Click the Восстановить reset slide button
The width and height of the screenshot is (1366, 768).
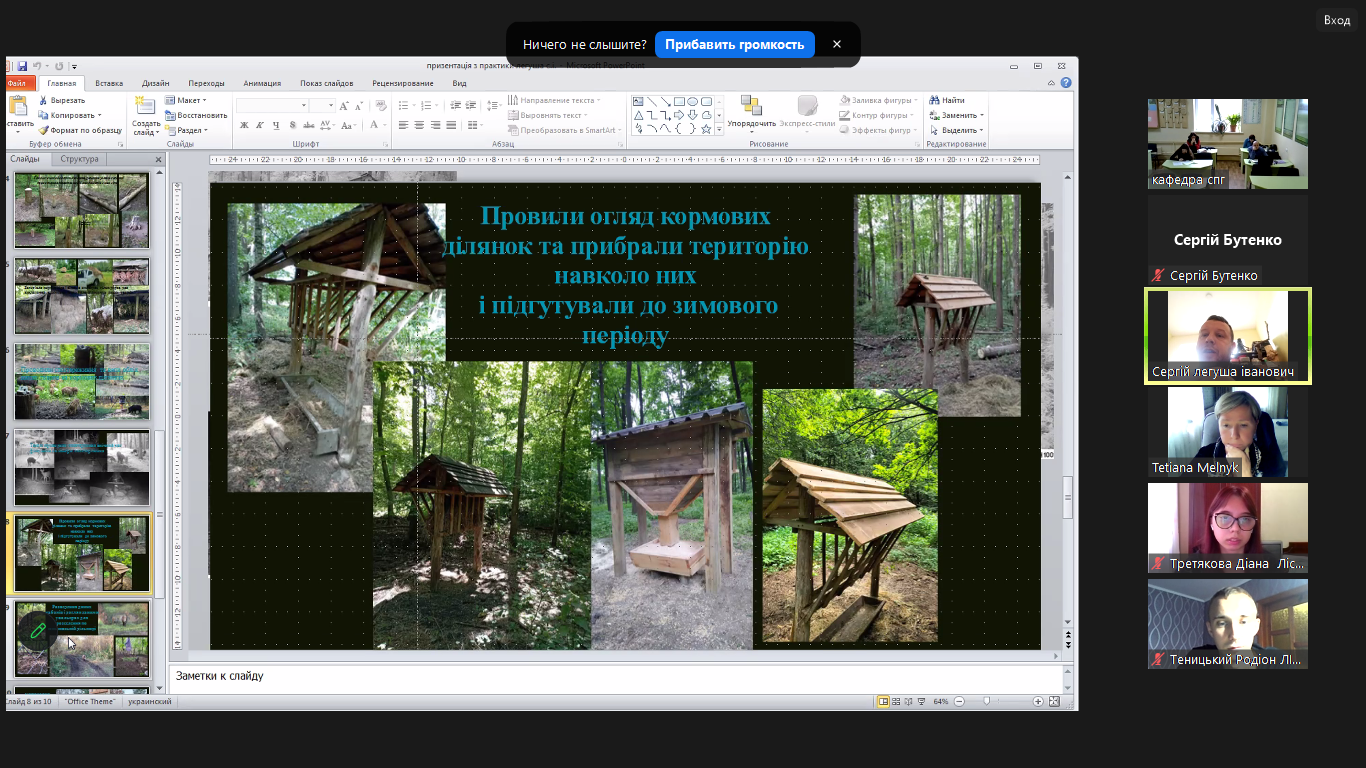196,115
